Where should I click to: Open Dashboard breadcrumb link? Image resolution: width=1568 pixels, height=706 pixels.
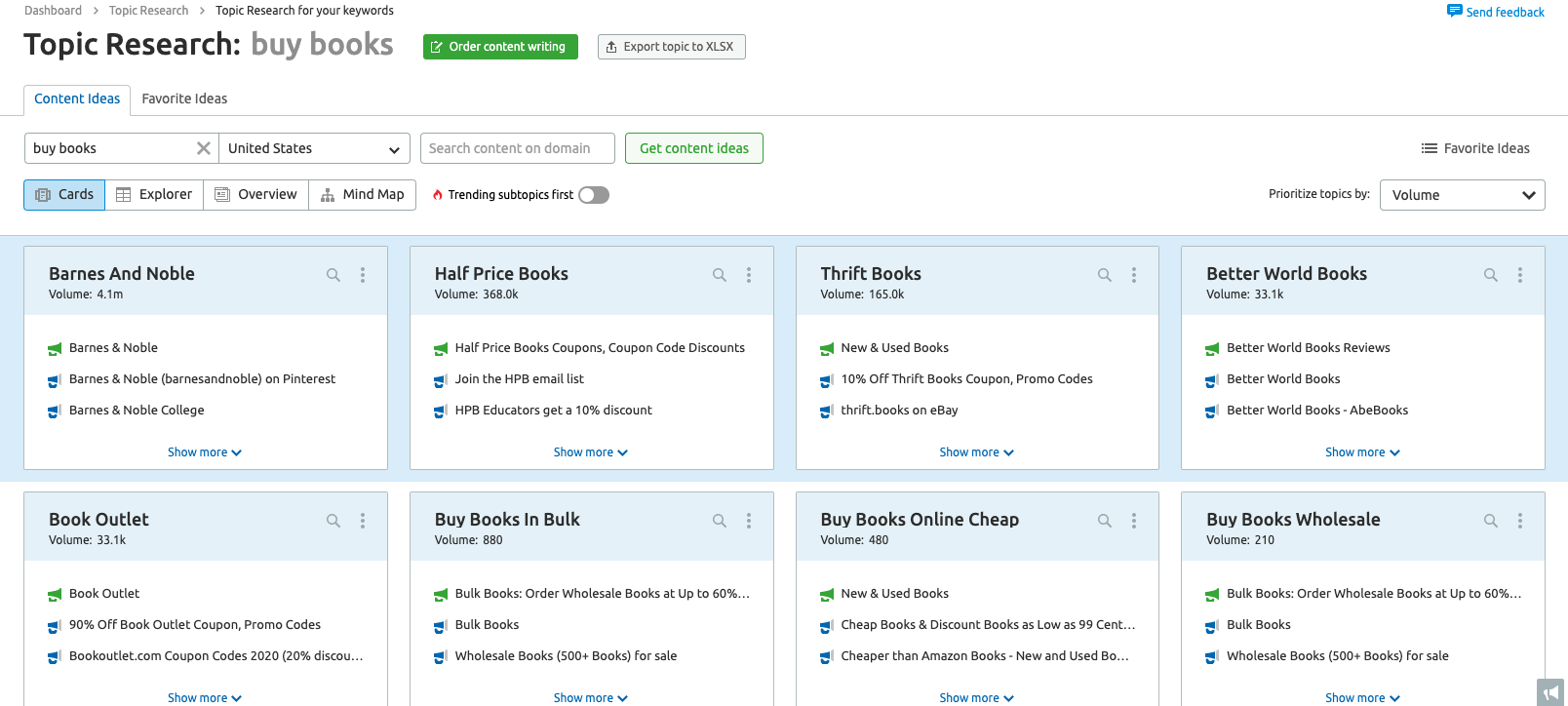click(x=53, y=11)
